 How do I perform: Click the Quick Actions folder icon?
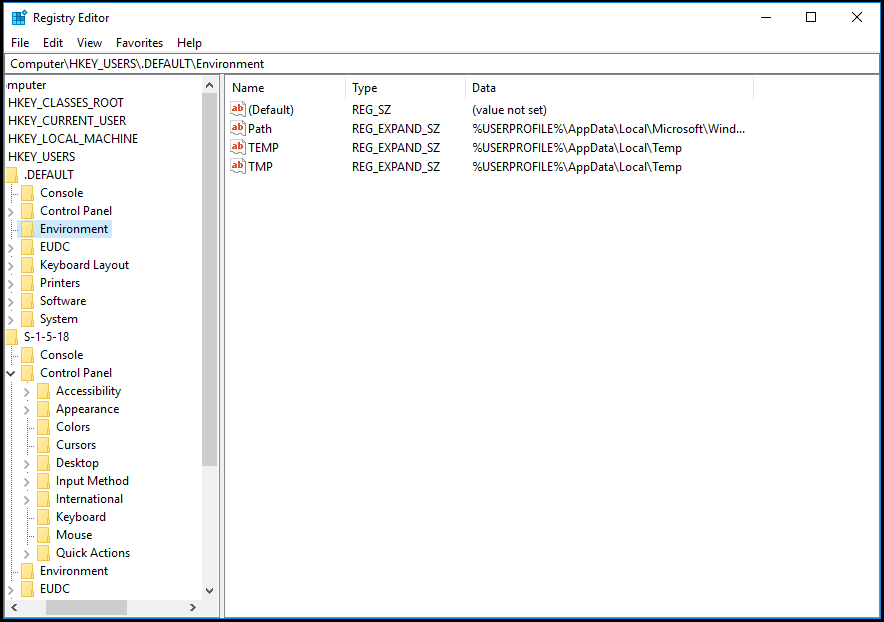43,554
